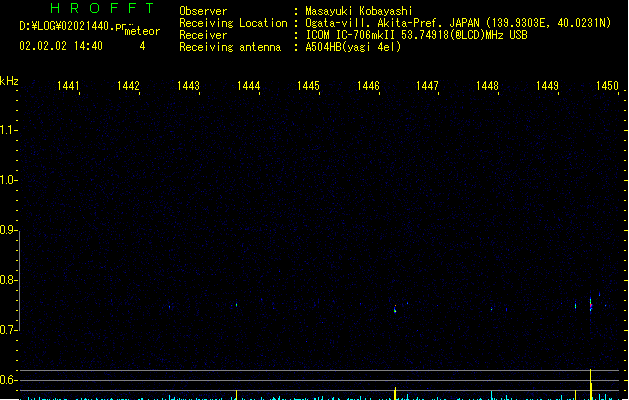Click the tall yellow power spike before 1450

coord(590,384)
